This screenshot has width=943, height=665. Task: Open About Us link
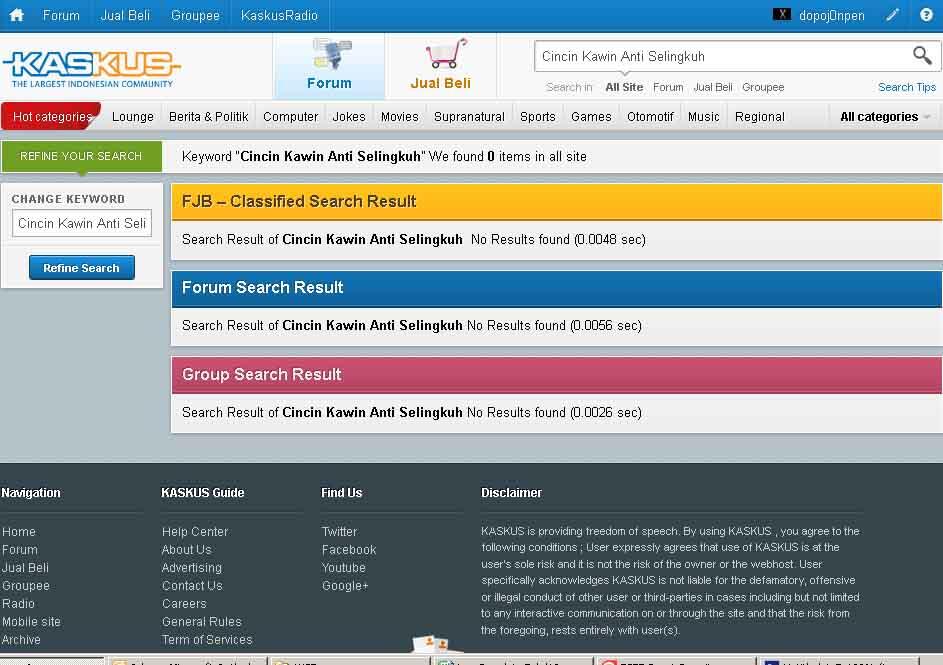click(x=186, y=550)
